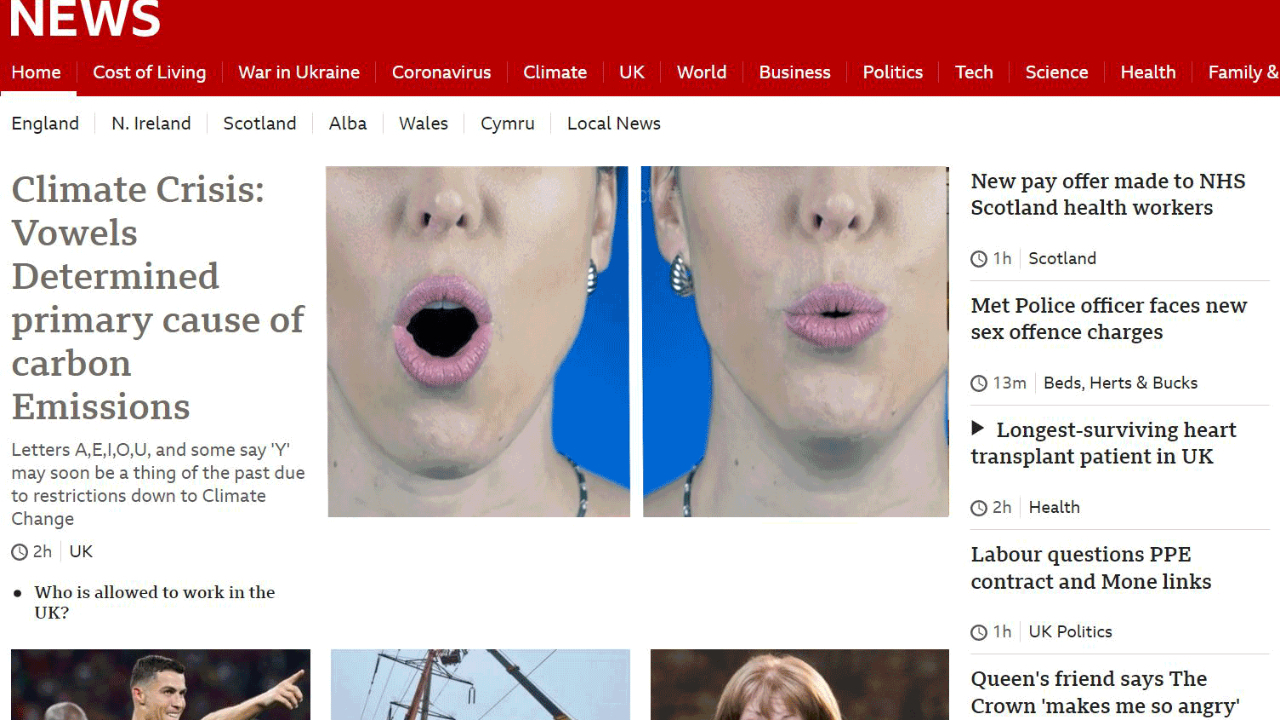
Task: Open the Family & section link
Action: click(x=1243, y=72)
